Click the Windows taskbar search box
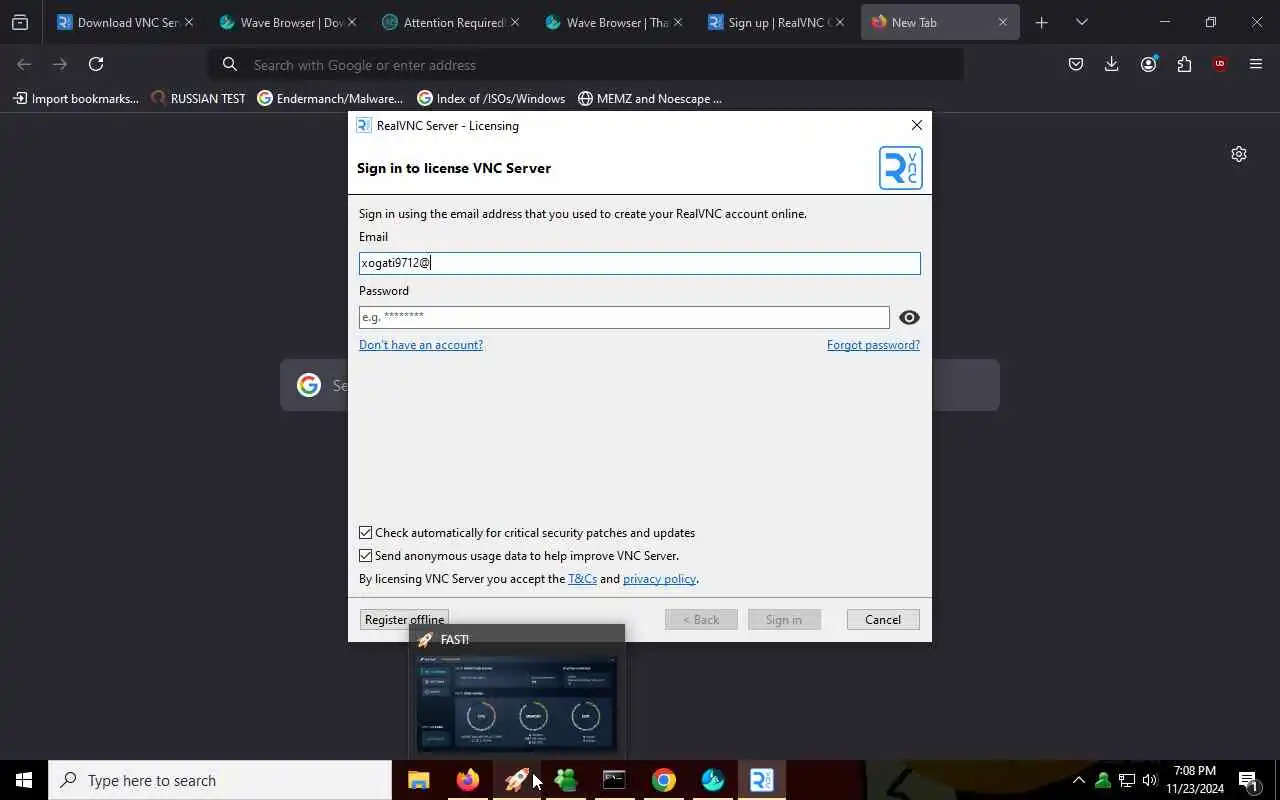Viewport: 1280px width, 800px height. click(x=220, y=780)
